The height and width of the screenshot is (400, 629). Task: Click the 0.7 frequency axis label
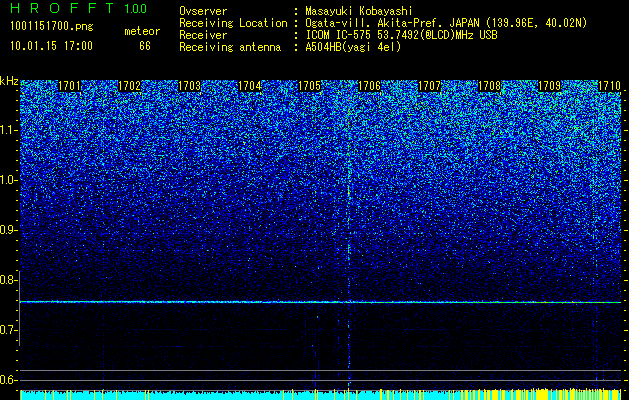8,330
